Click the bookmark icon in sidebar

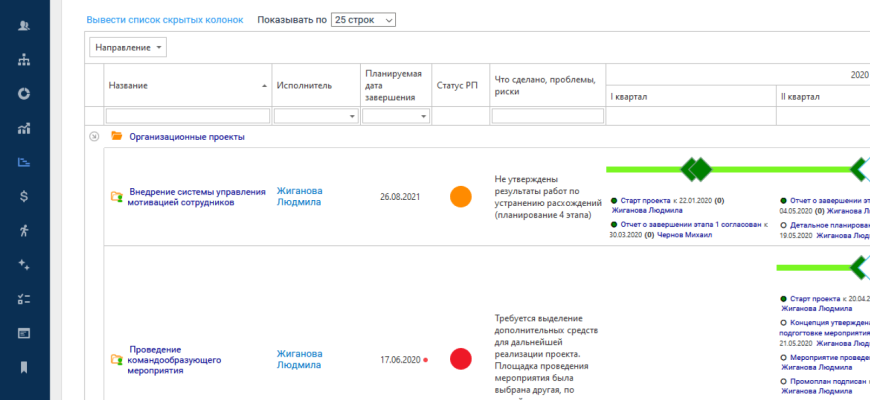pos(24,366)
